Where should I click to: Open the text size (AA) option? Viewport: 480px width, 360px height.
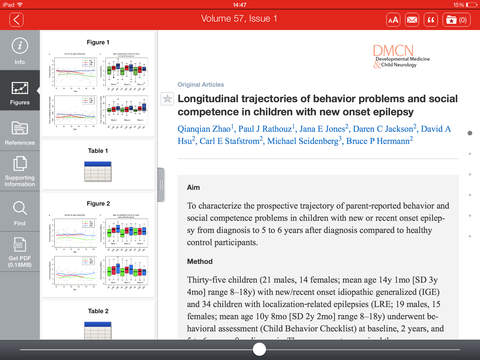click(x=393, y=20)
